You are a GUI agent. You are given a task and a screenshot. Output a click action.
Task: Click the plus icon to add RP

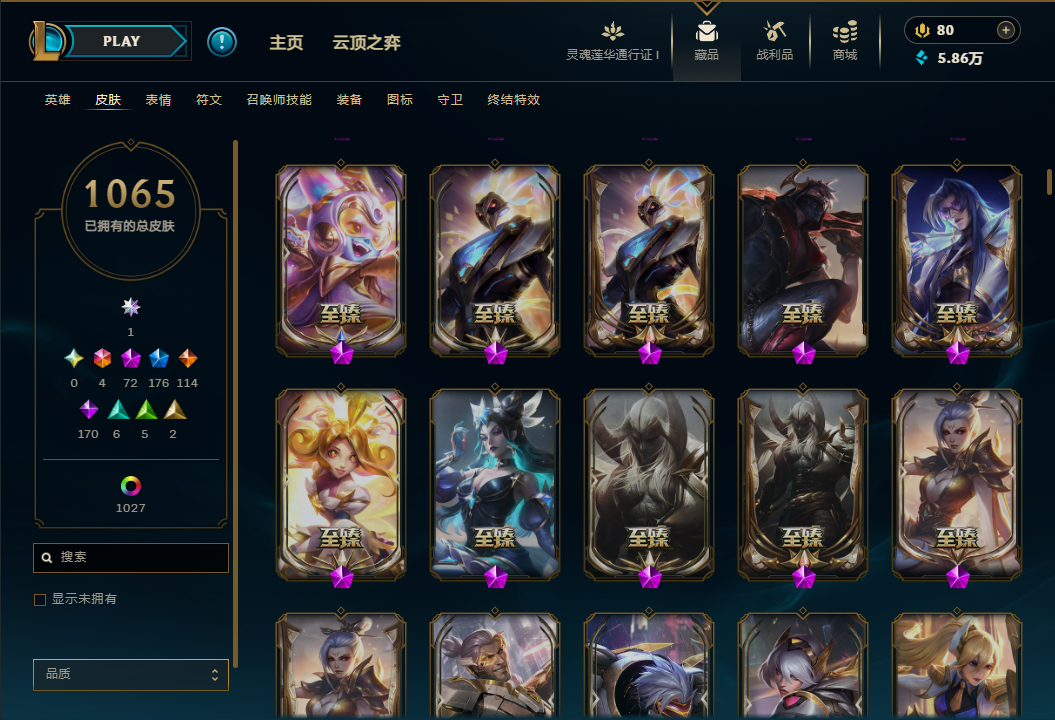point(1005,30)
